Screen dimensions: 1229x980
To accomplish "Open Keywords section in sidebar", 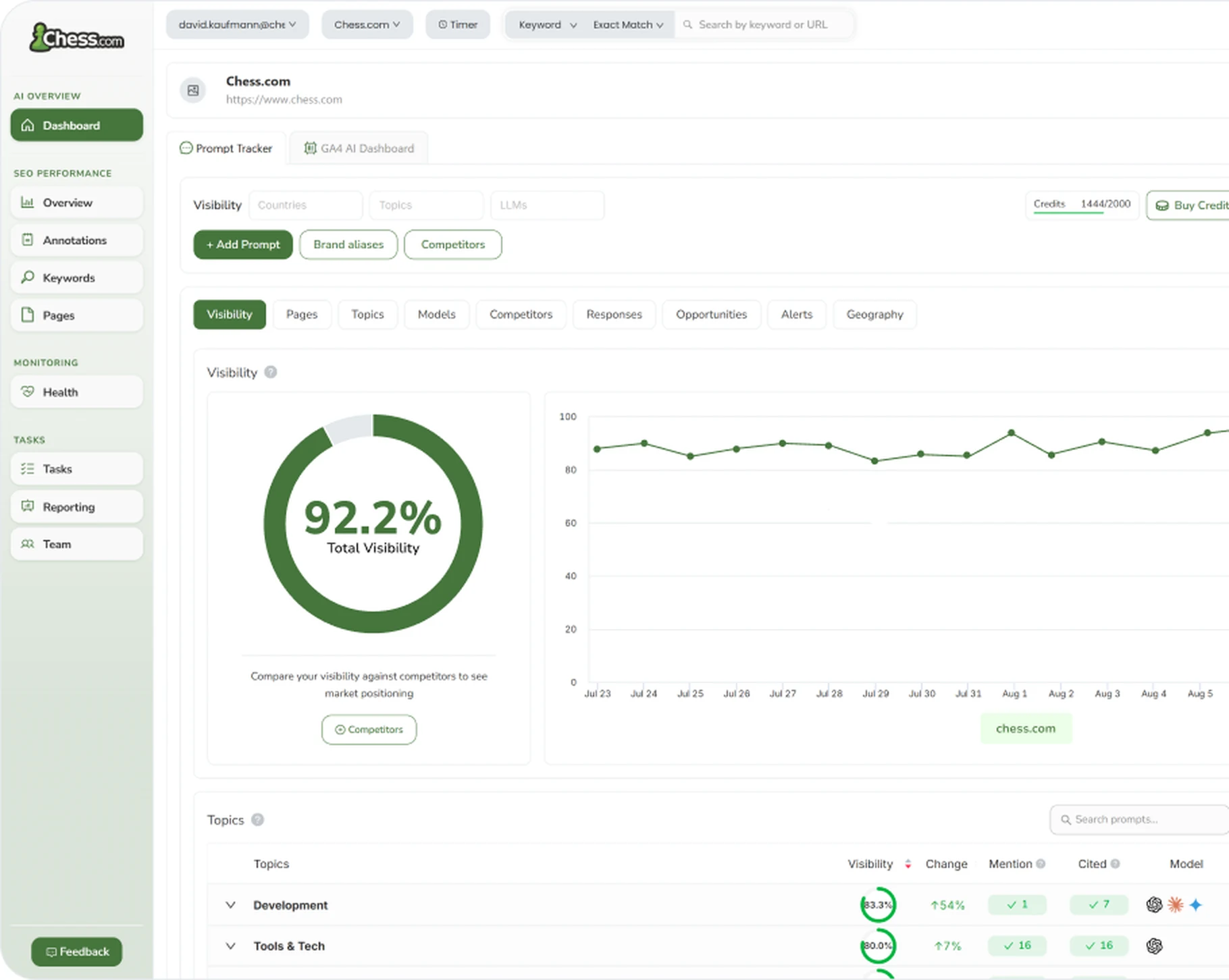I will pos(76,277).
